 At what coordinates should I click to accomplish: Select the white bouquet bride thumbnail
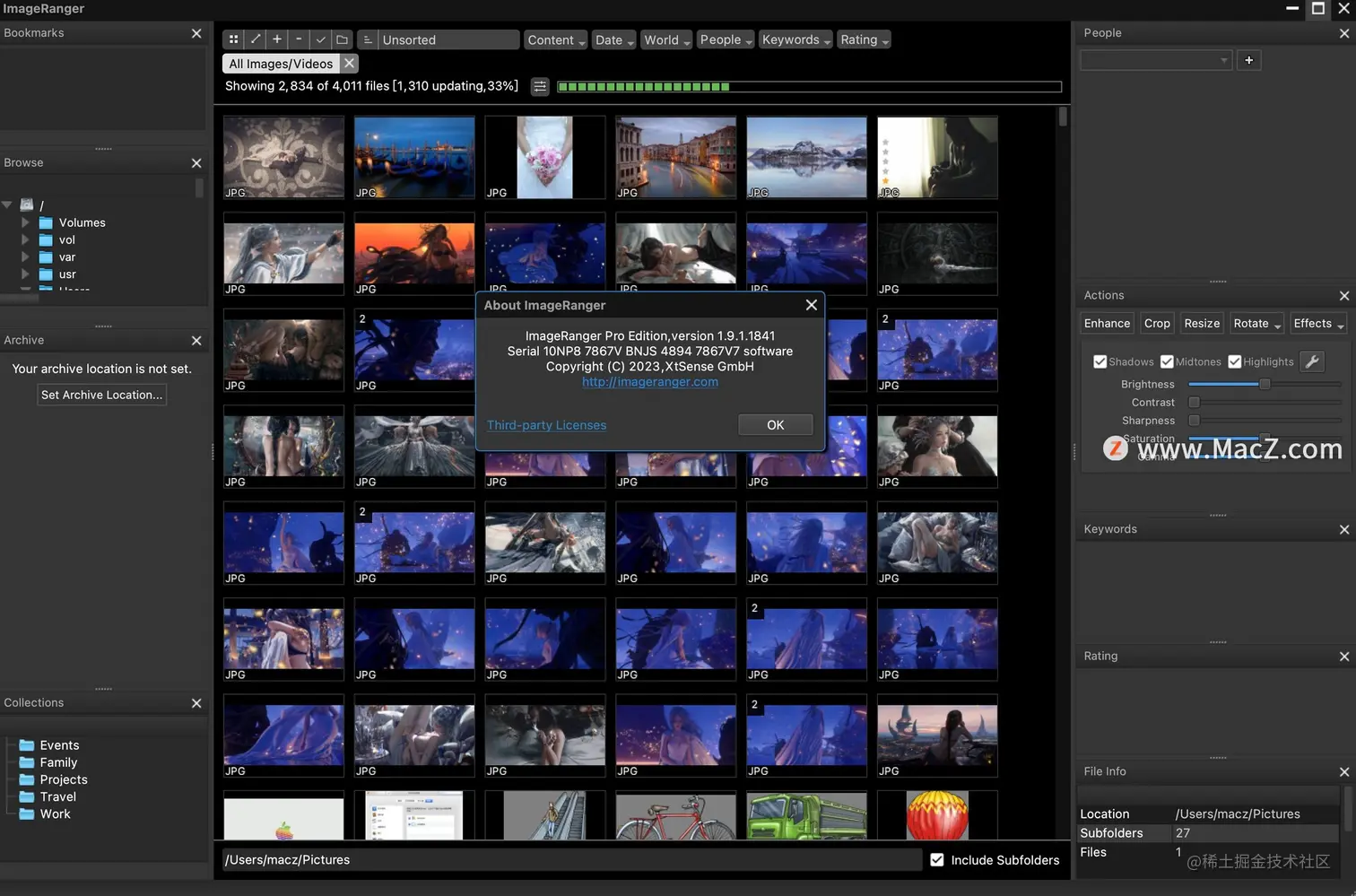[x=545, y=158]
